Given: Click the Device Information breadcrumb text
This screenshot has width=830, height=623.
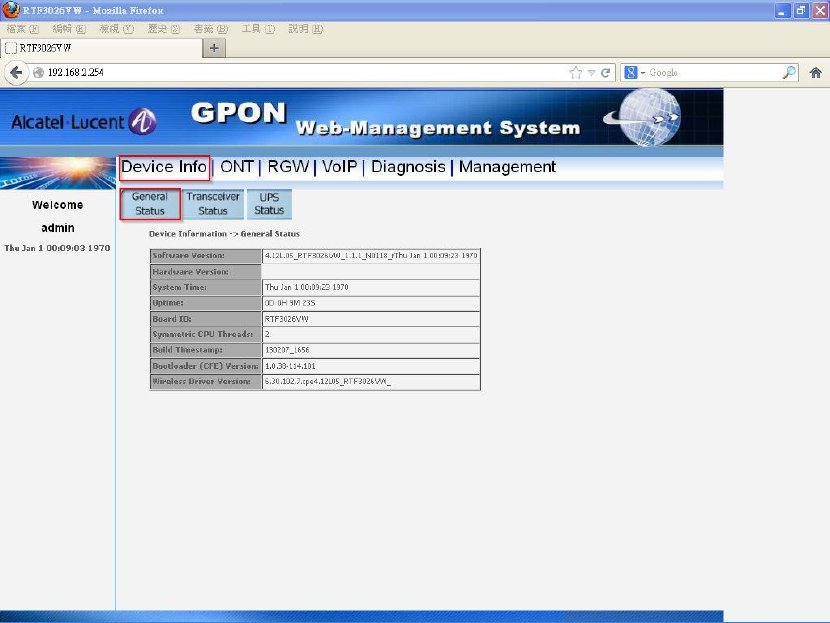Looking at the screenshot, I should pyautogui.click(x=224, y=233).
